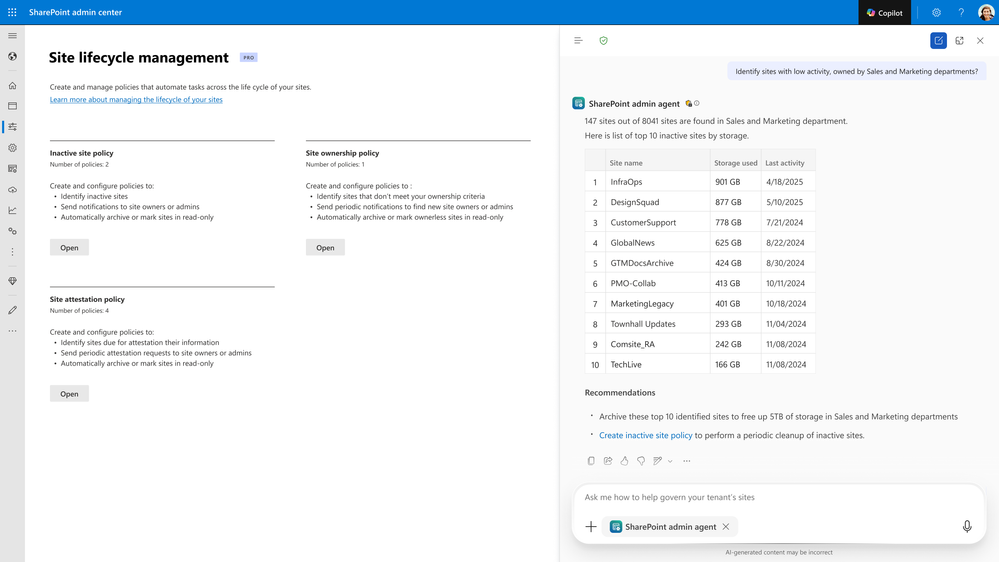Open the Inactive site policy
Viewport: 999px width, 562px height.
(x=69, y=247)
